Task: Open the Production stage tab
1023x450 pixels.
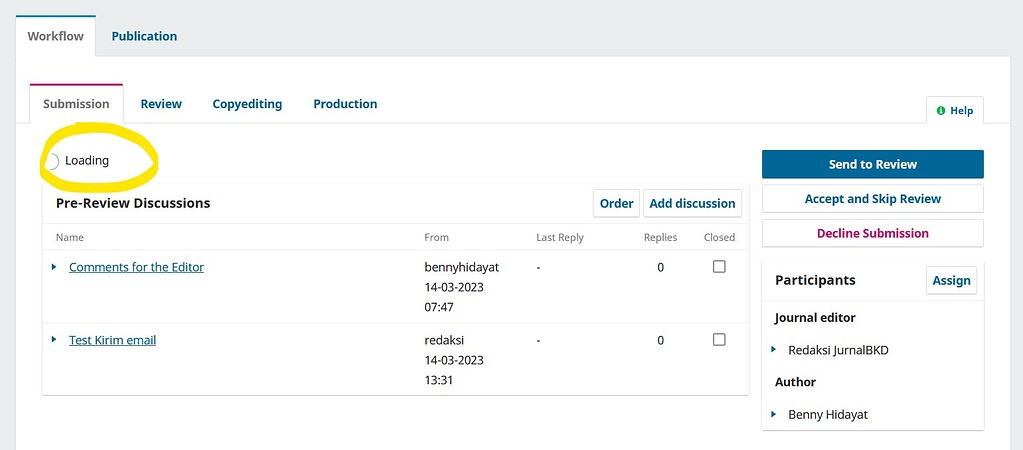Action: tap(345, 104)
